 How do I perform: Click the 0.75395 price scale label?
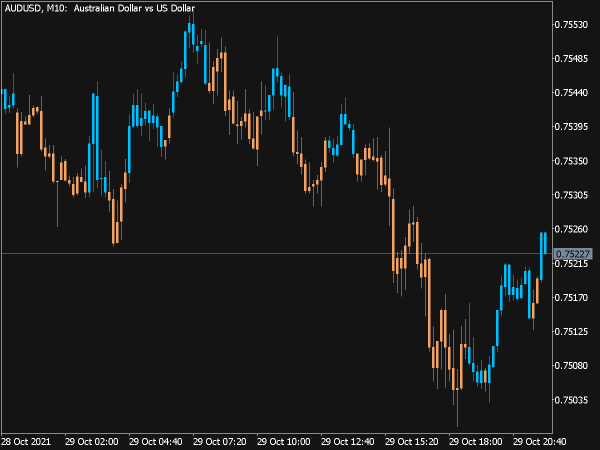(571, 127)
